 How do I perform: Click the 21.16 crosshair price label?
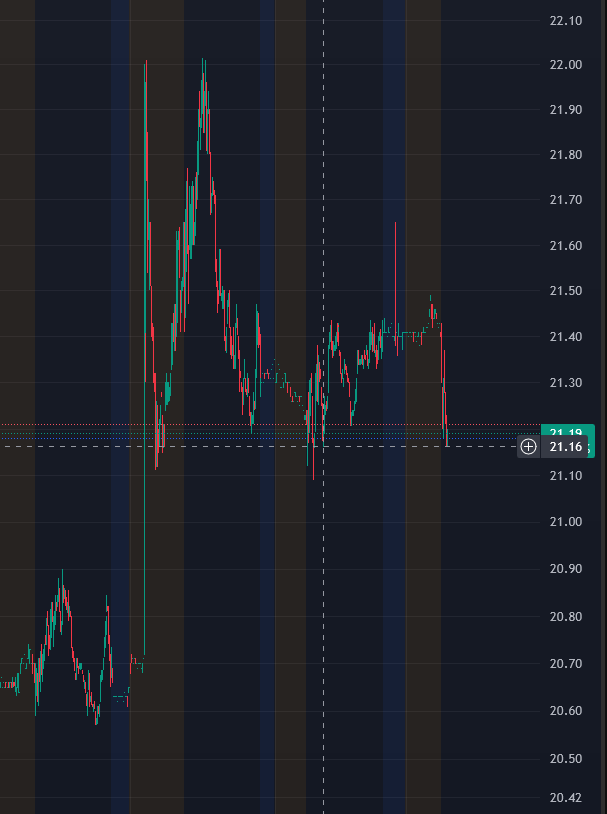click(x=564, y=446)
